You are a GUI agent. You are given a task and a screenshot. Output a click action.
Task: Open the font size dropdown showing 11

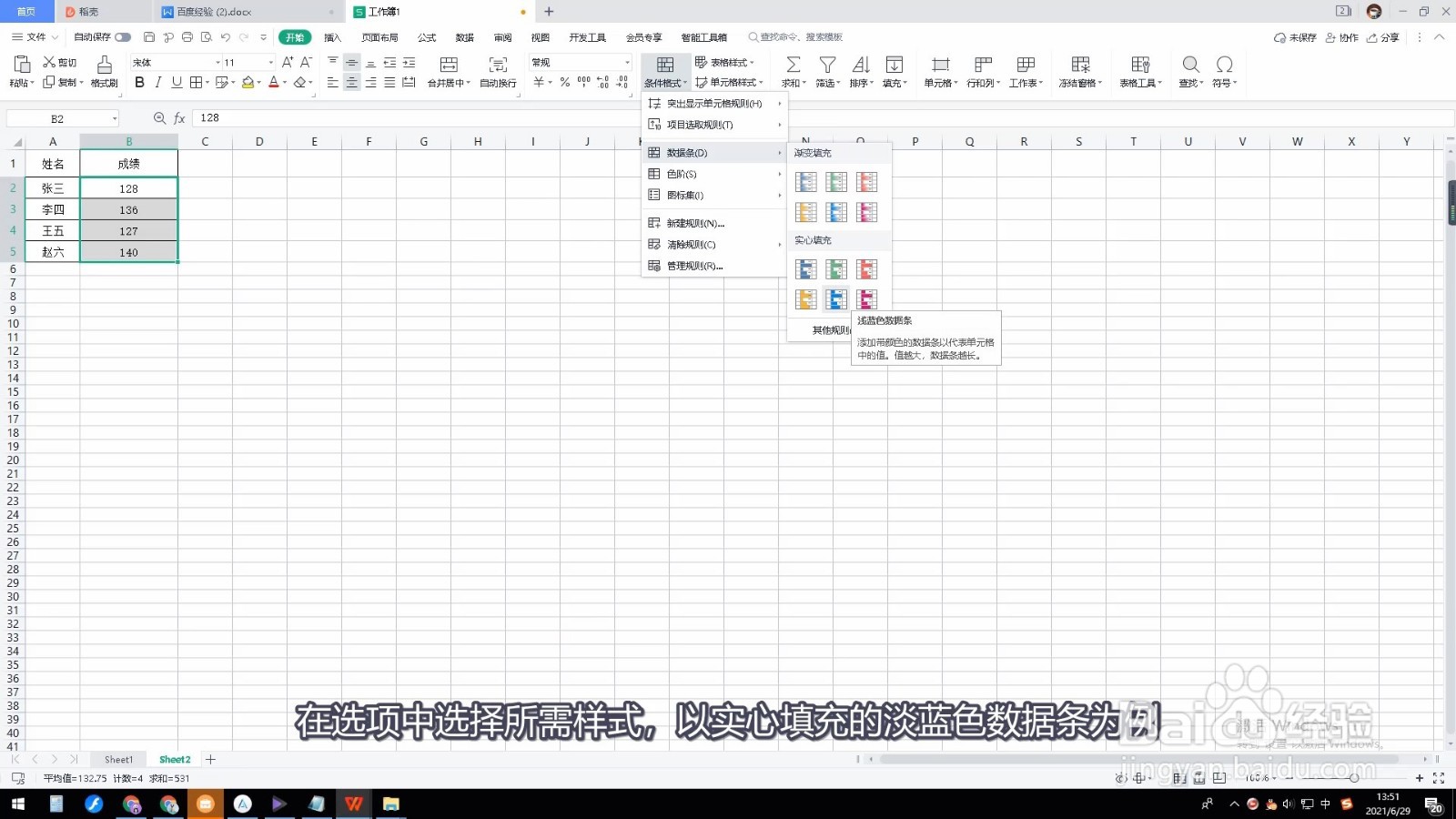click(270, 62)
